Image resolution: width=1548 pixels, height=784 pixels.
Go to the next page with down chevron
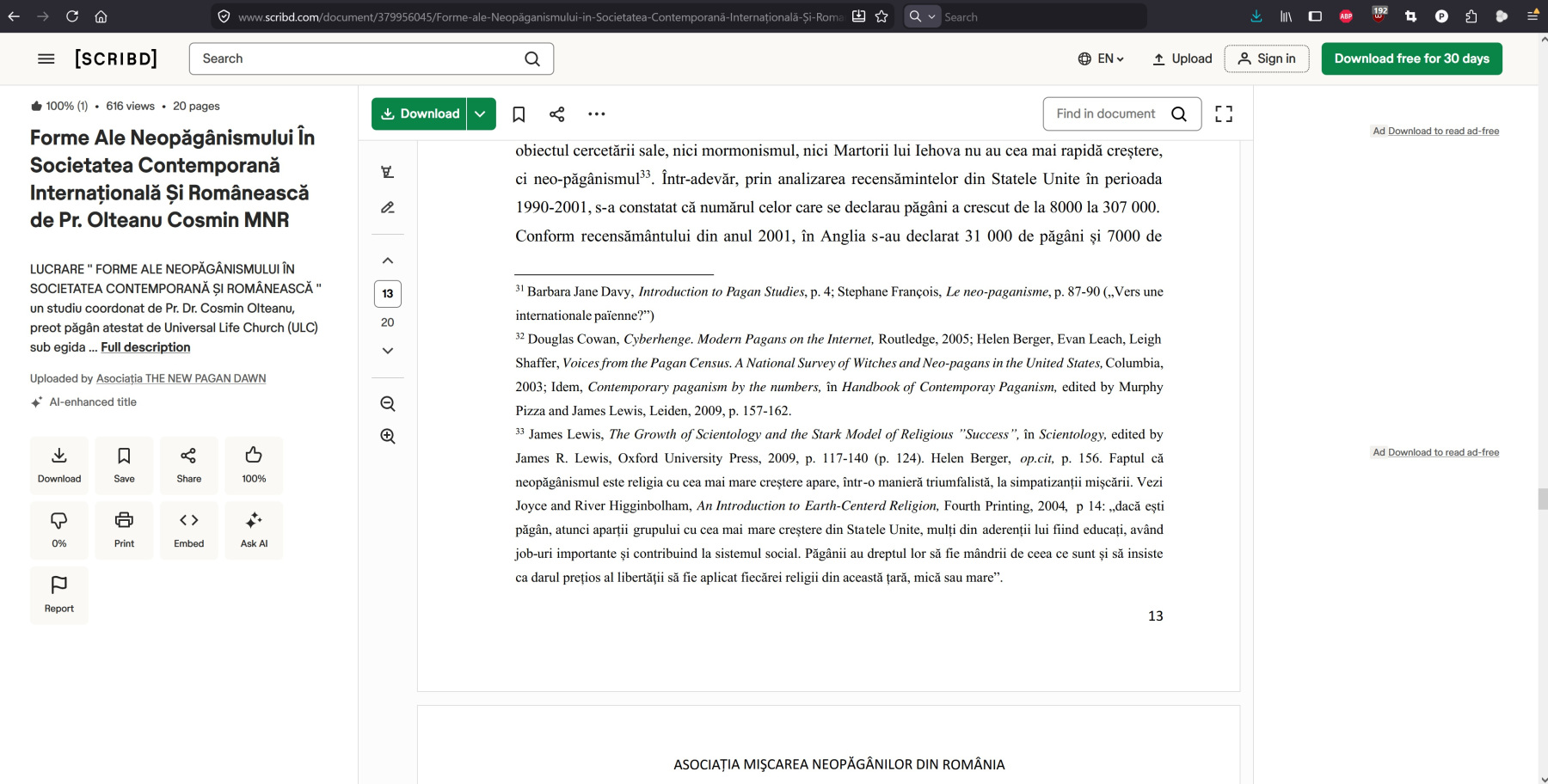click(388, 351)
